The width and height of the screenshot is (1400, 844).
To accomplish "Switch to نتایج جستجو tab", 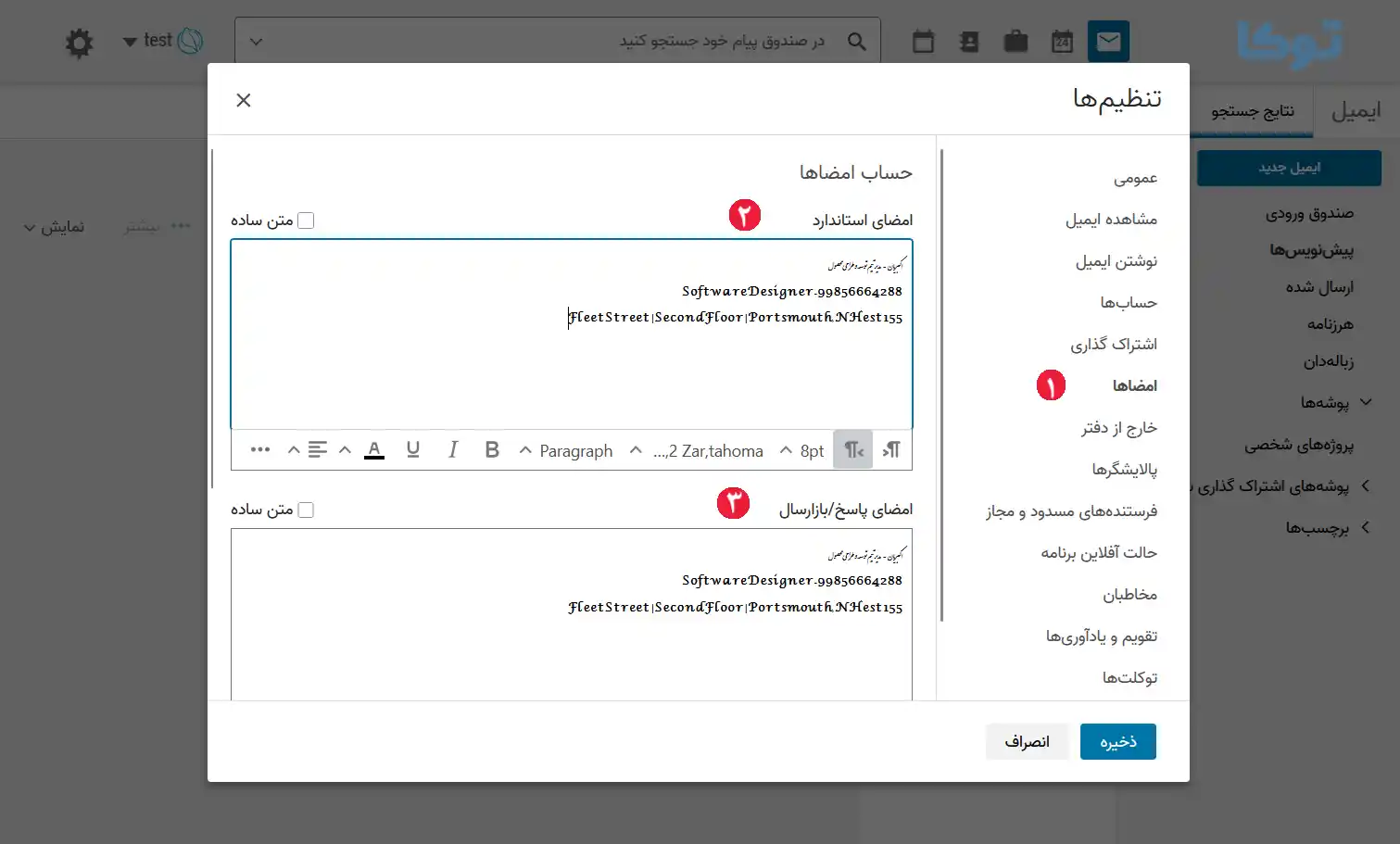I will [1253, 111].
